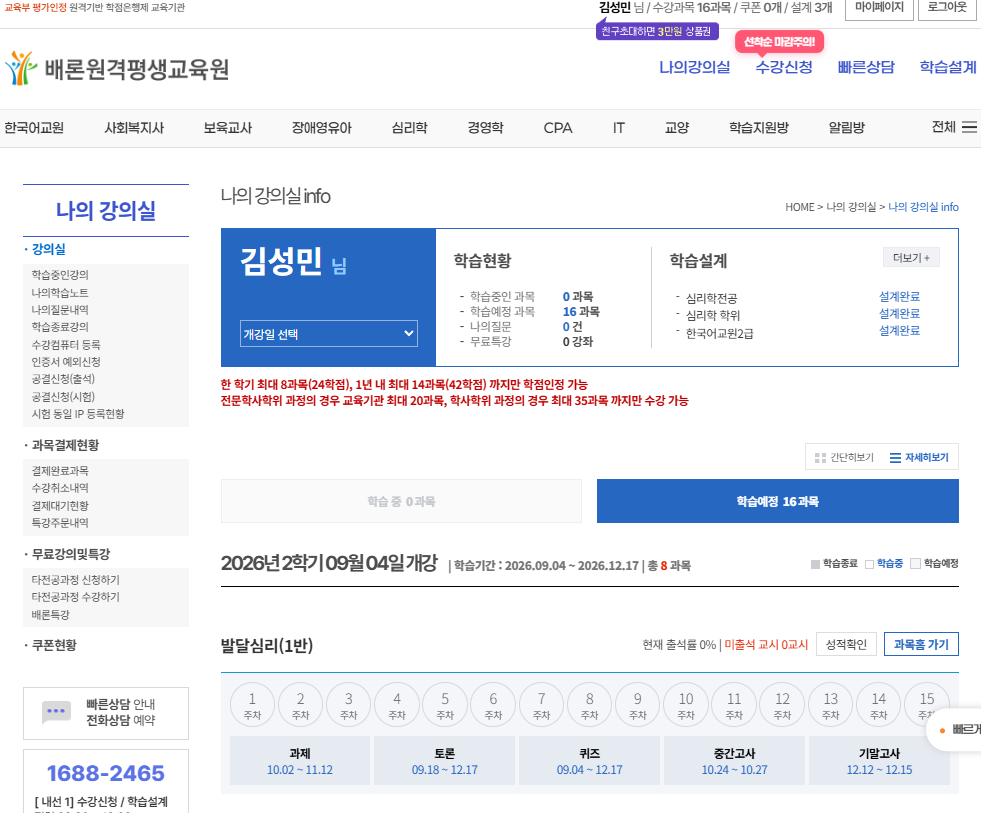Open 공결신청(시험) in sidebar

click(x=63, y=396)
